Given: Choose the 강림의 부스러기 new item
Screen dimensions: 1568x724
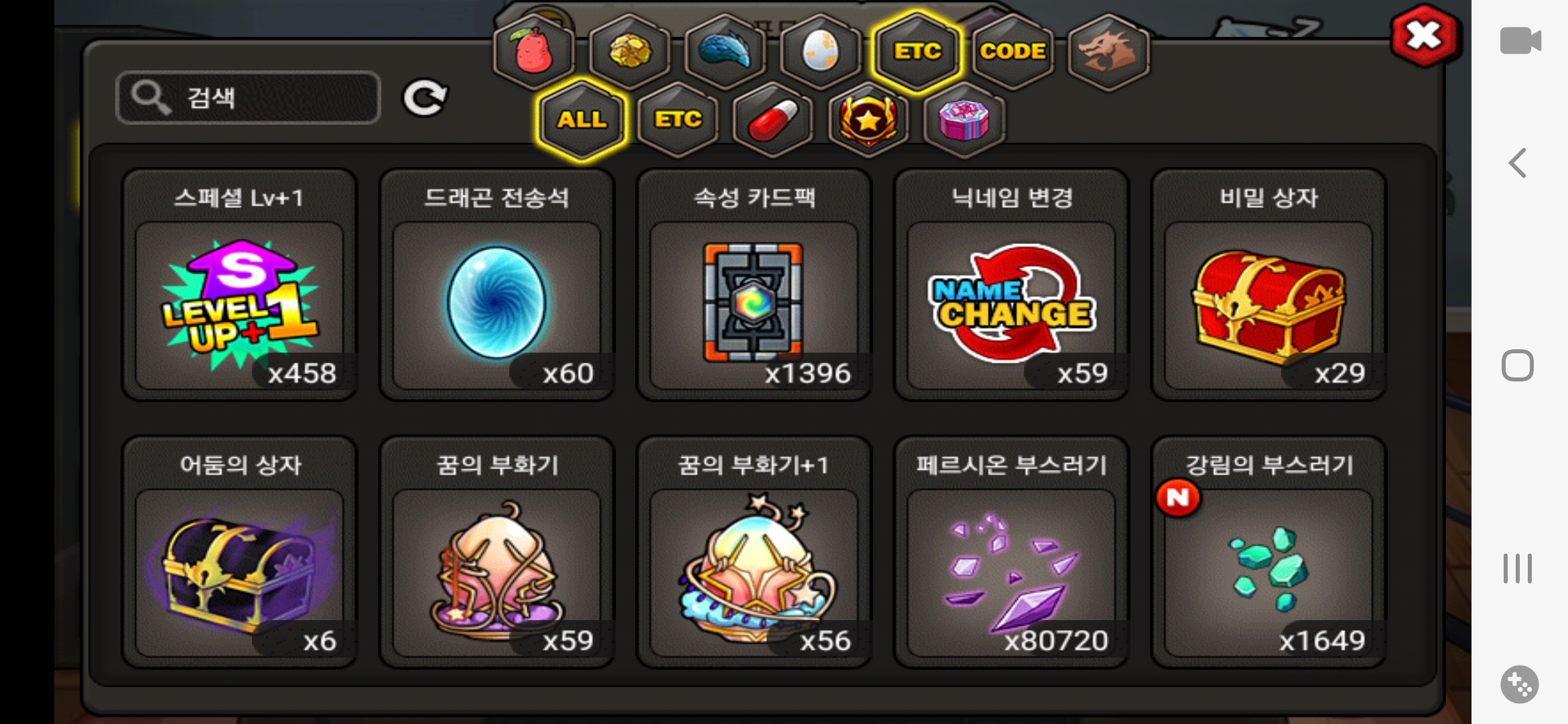Looking at the screenshot, I should point(1268,552).
